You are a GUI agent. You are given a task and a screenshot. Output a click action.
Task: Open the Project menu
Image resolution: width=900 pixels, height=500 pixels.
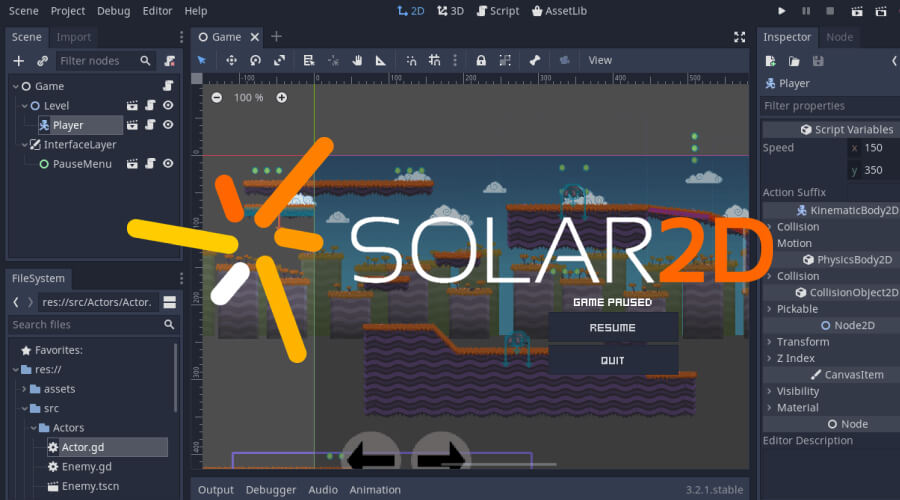click(68, 11)
